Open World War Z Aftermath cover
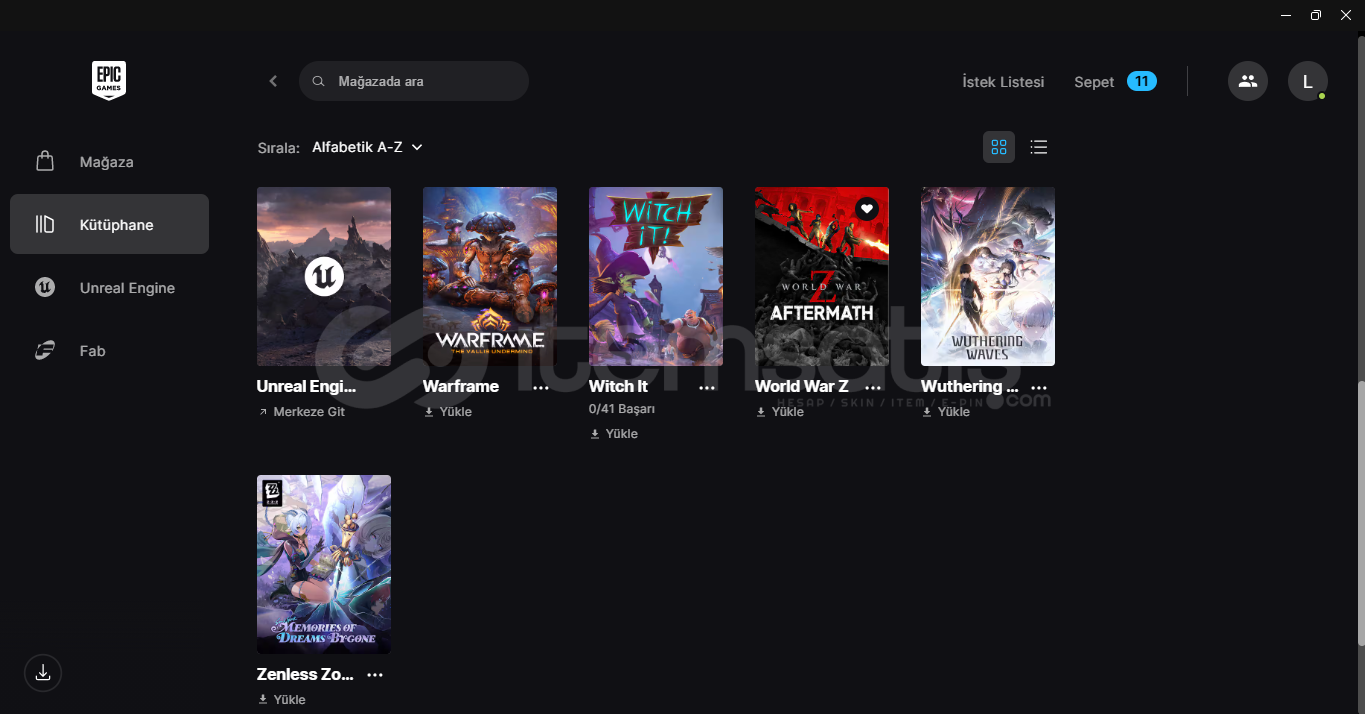This screenshot has width=1365, height=714. 822,276
